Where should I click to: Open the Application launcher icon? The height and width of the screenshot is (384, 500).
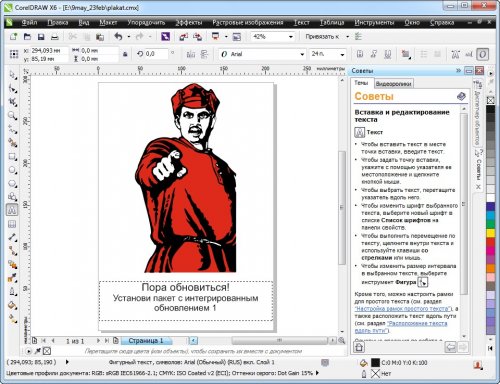[216, 36]
